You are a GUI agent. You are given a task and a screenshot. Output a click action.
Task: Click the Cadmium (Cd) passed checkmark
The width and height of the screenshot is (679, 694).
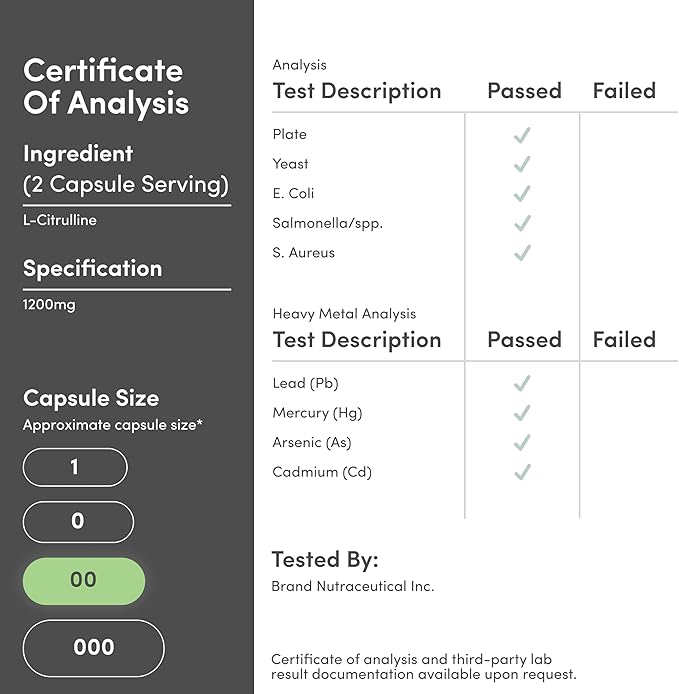click(x=521, y=472)
